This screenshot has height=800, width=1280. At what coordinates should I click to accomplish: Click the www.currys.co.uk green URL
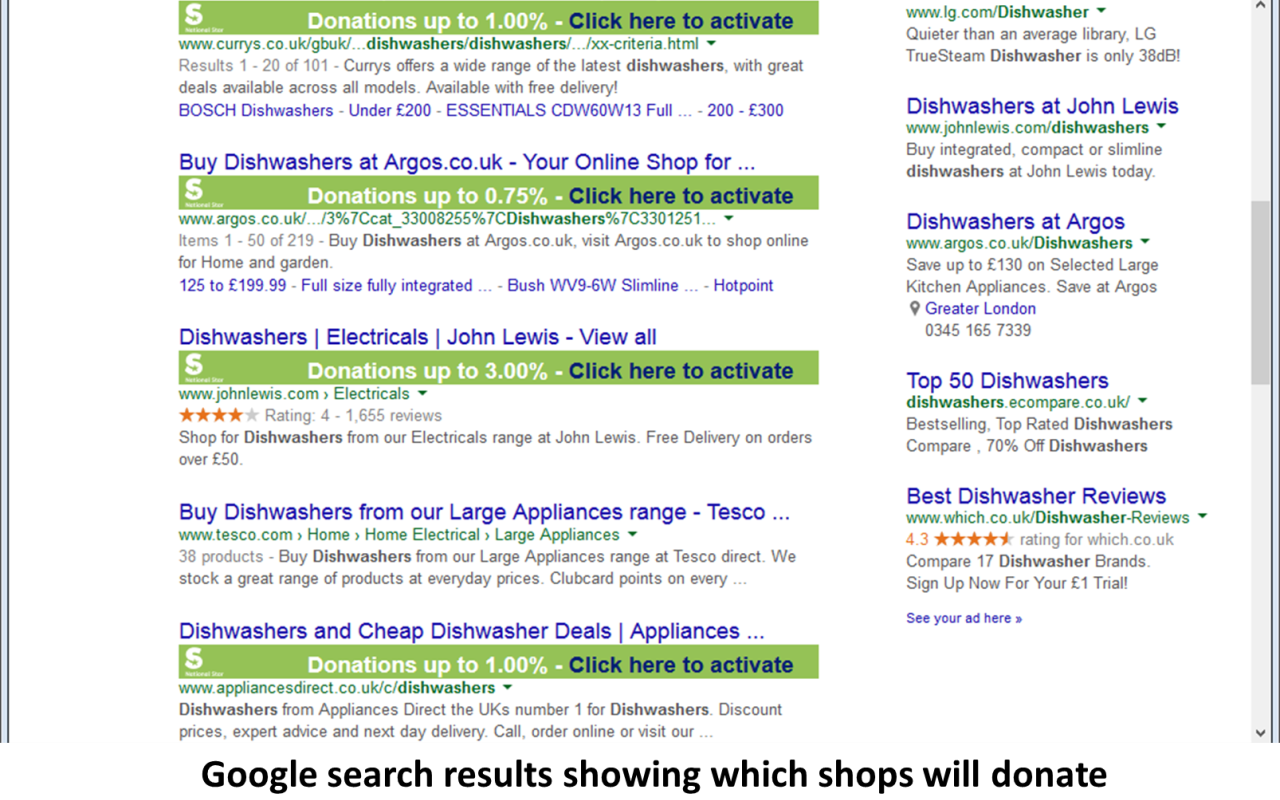click(x=439, y=44)
